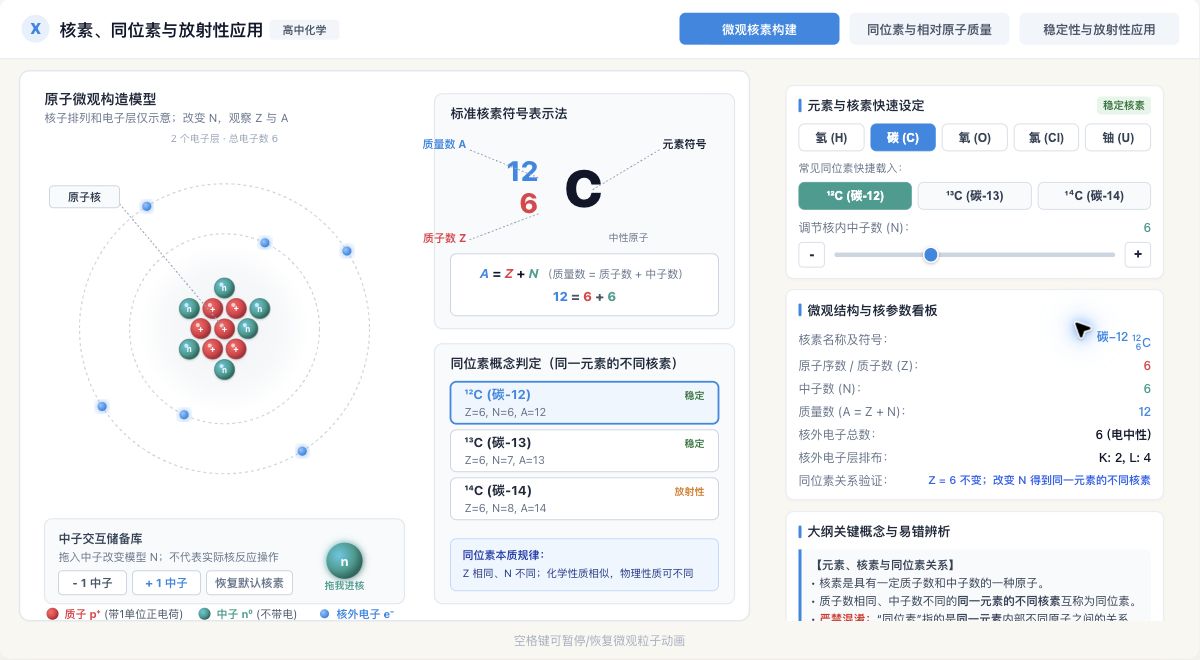Click the 原子核 label on atom model

point(84,197)
